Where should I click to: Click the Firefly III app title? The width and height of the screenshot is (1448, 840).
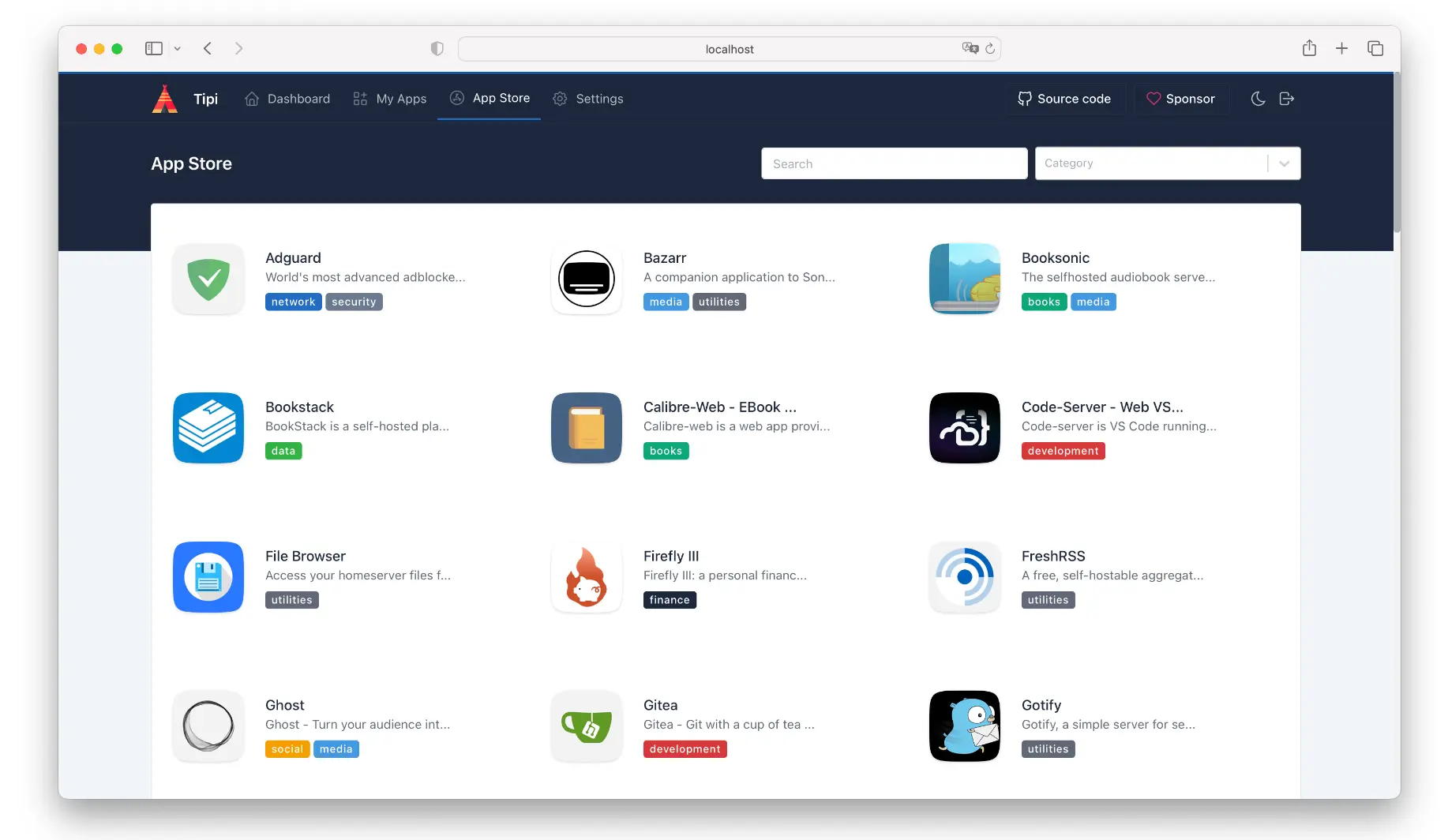point(671,557)
